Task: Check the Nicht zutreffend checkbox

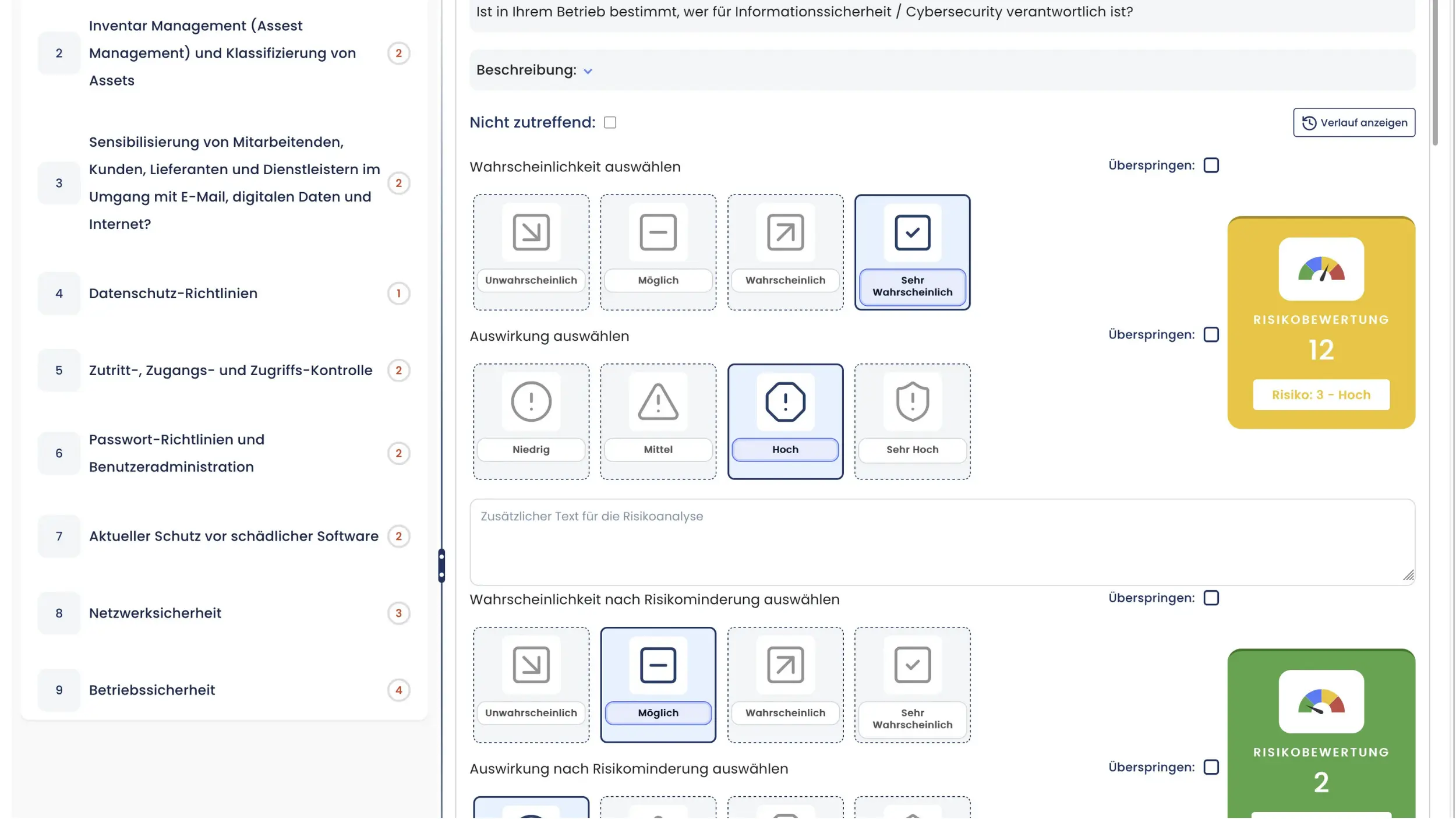Action: tap(610, 122)
